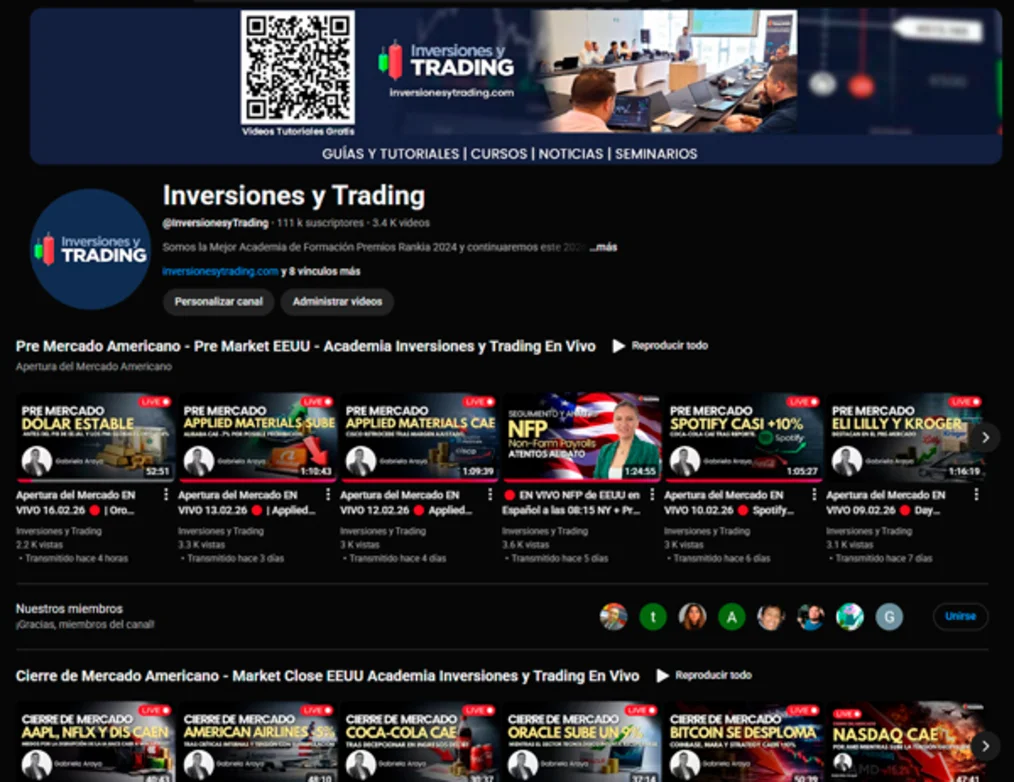Open options menu for the 16.02.26 video
The height and width of the screenshot is (782, 1014).
(x=166, y=495)
